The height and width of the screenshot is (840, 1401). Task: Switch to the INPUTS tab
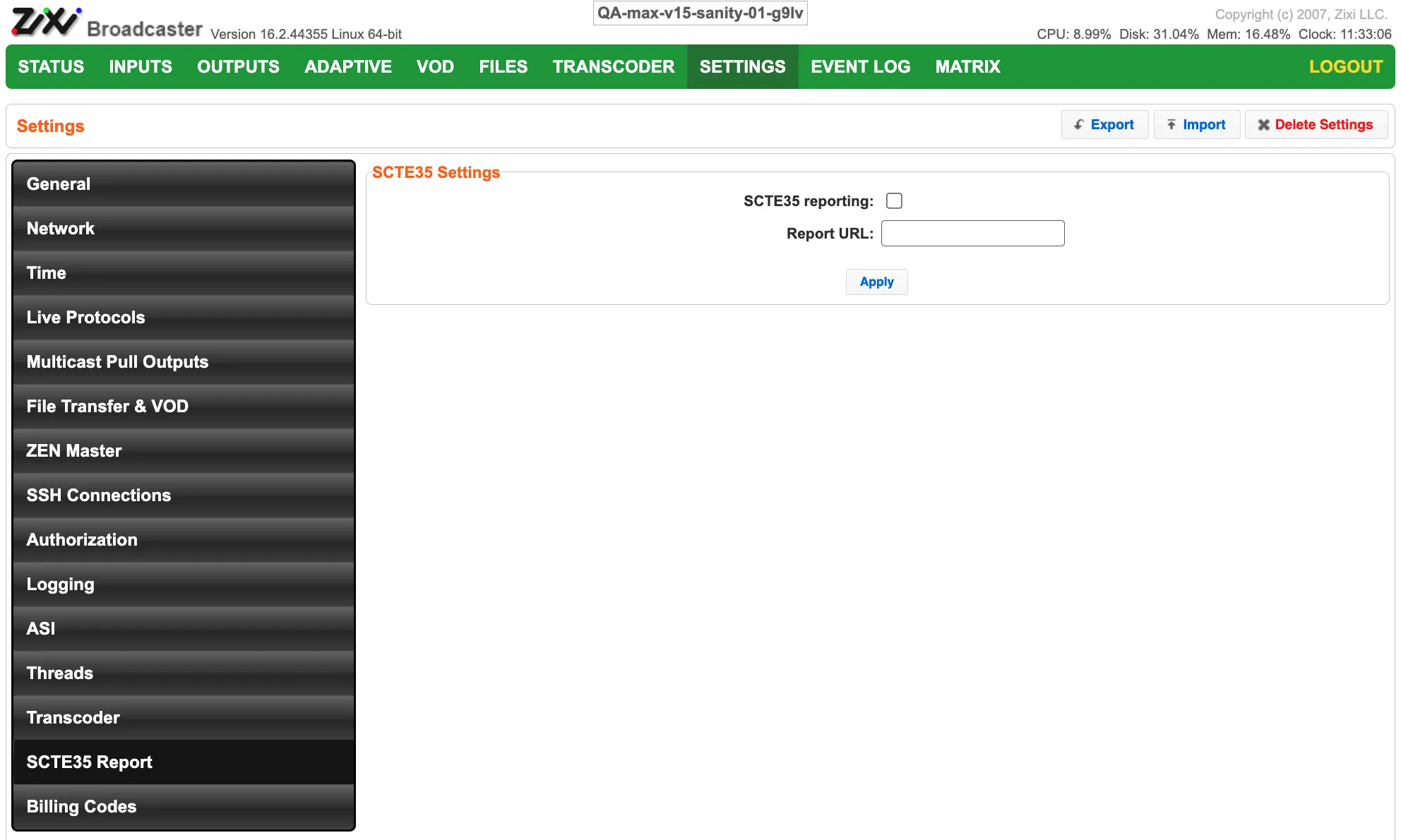coord(141,66)
